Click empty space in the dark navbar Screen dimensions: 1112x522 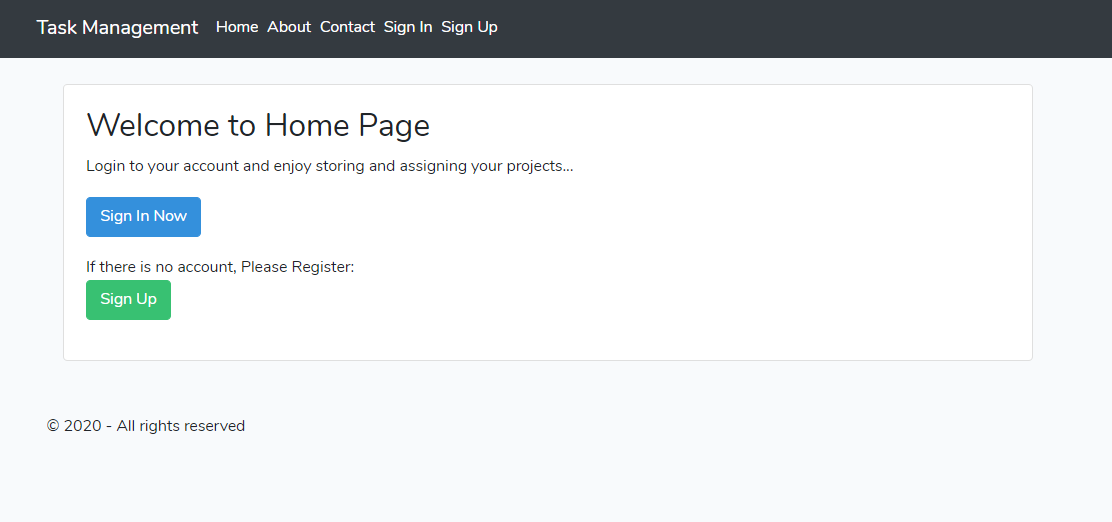coord(780,28)
